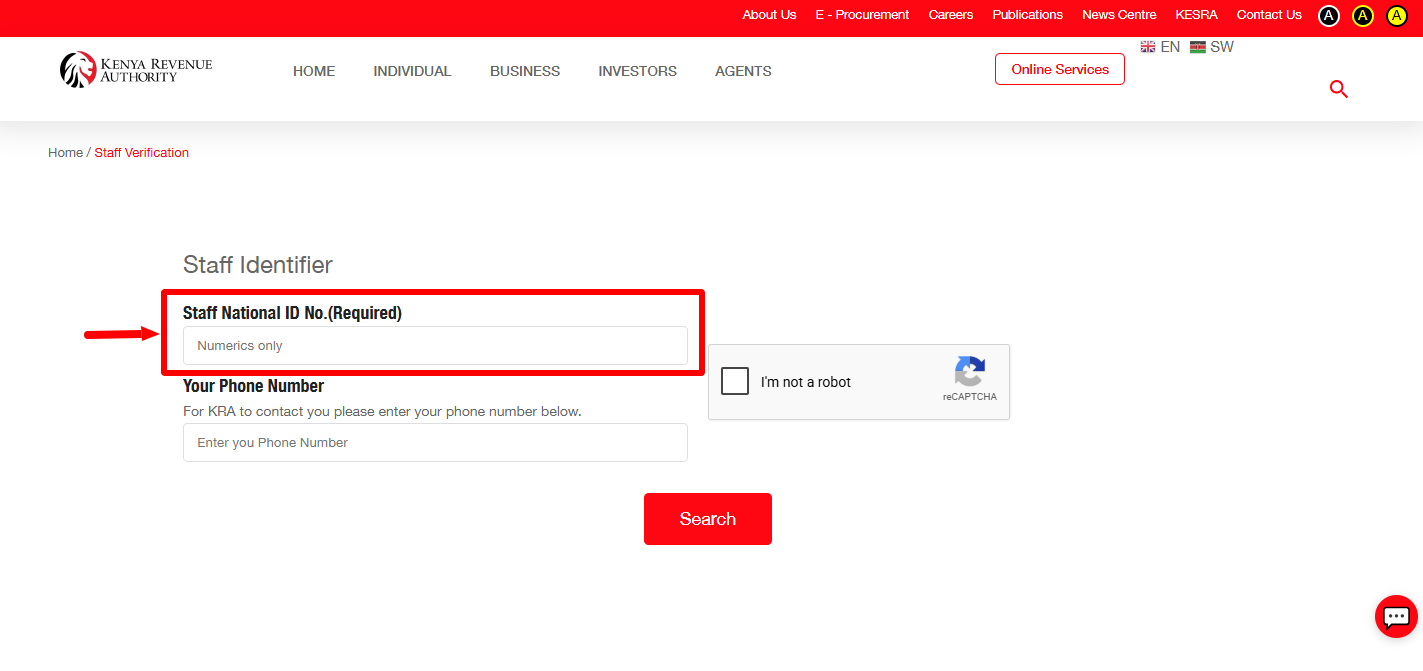Focus the Staff National ID input
Viewport: 1423px width, 671px height.
(435, 345)
